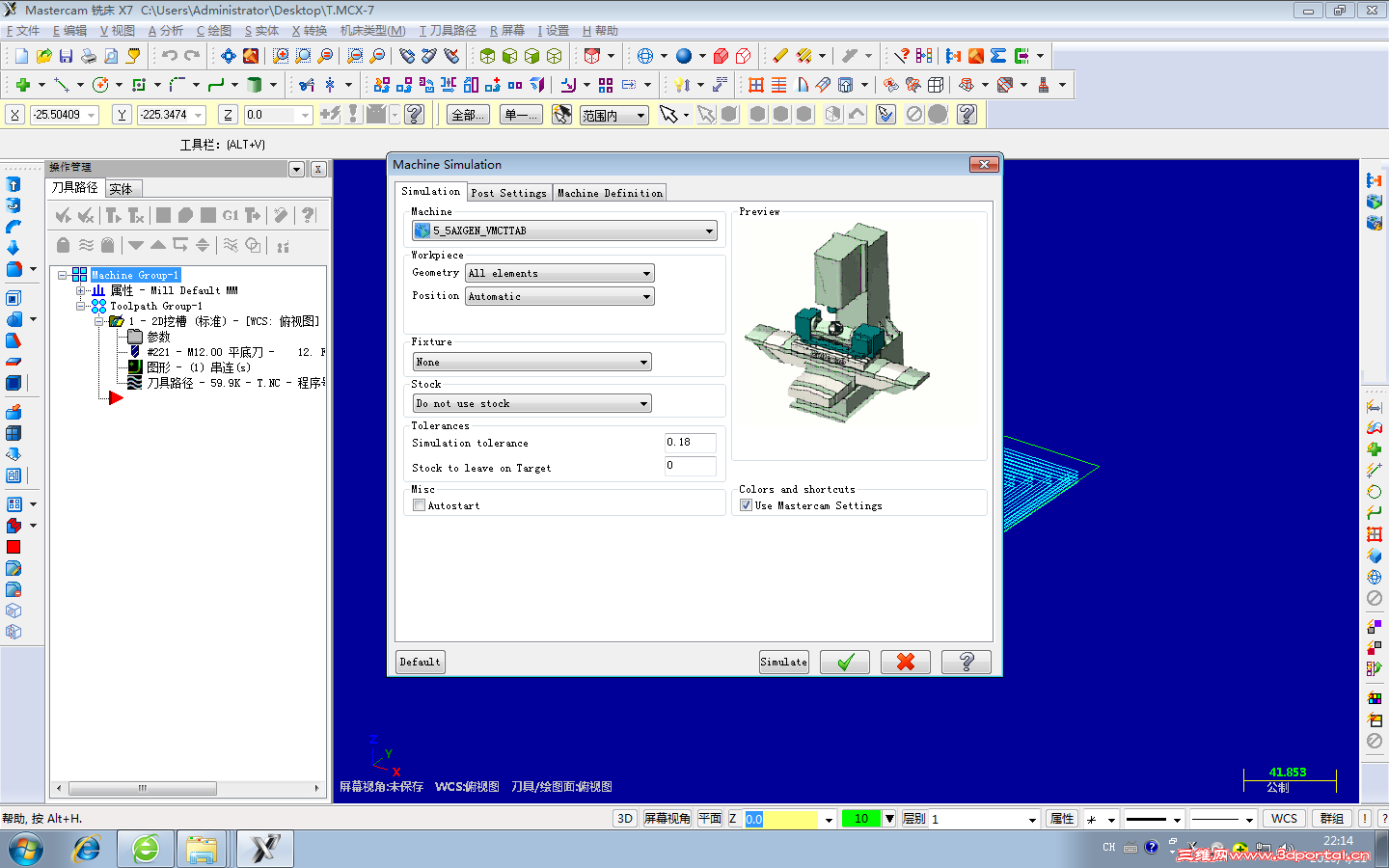Click the select all operations checkmark icon
Viewport: 1389px width, 868px height.
[64, 215]
